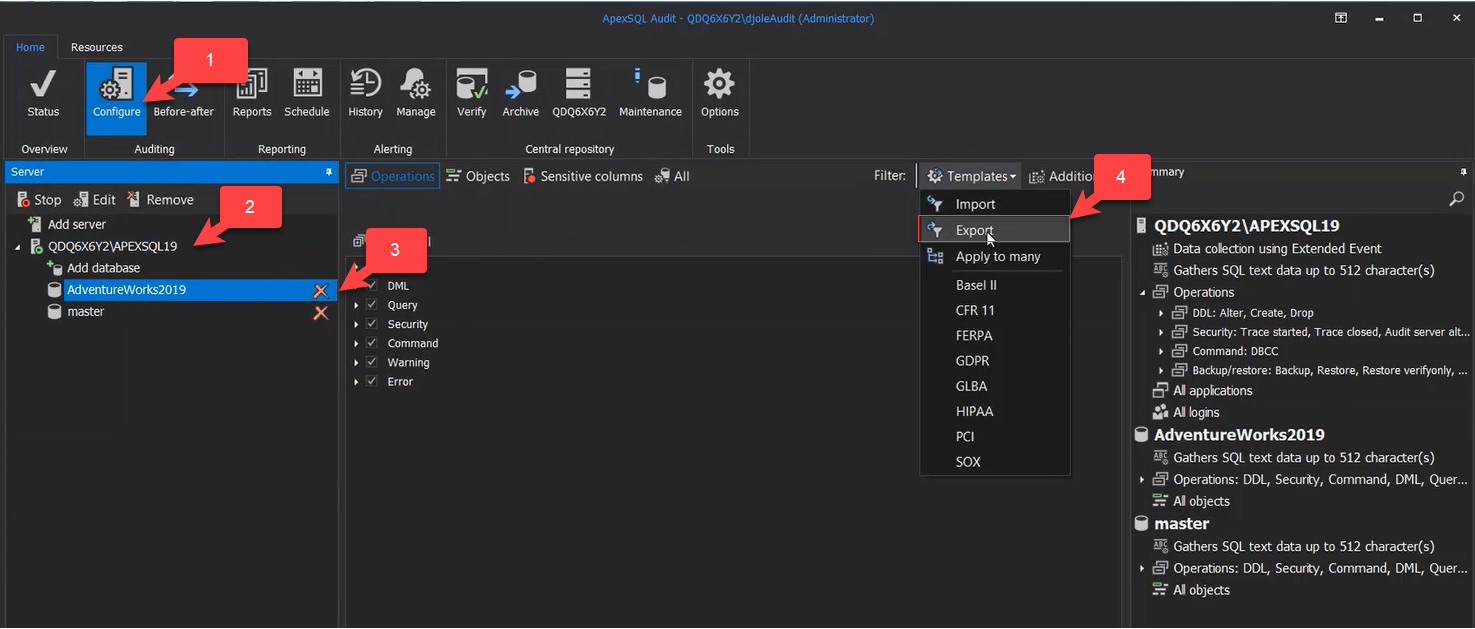Choose Import from the Templates menu
Image resolution: width=1475 pixels, height=629 pixels.
pos(995,204)
